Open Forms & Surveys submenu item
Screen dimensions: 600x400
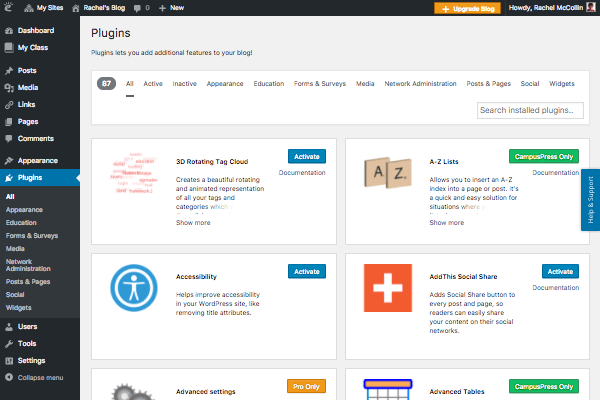pyautogui.click(x=32, y=236)
